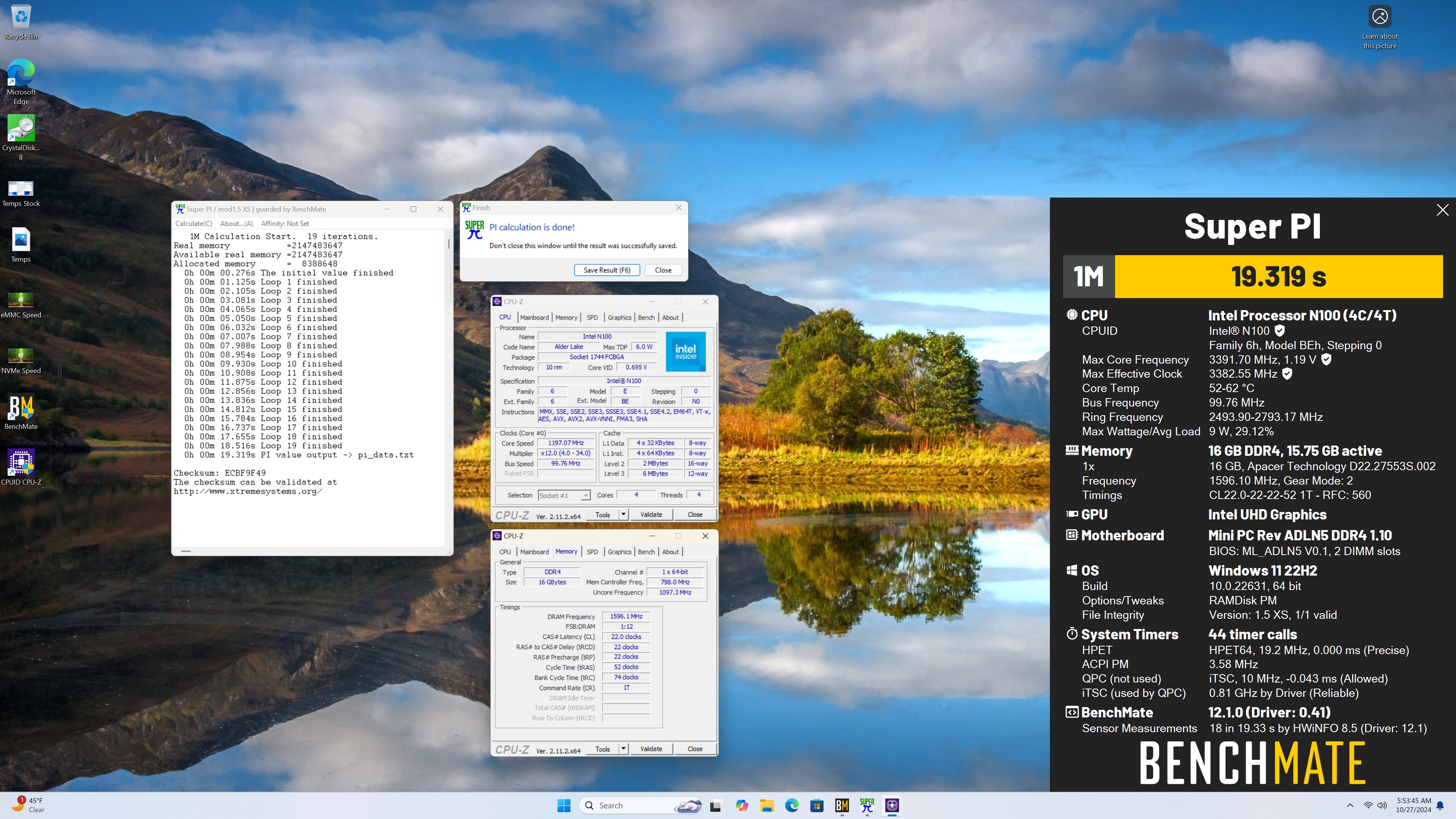Open the volume tray icon
1456x819 pixels.
1382,805
